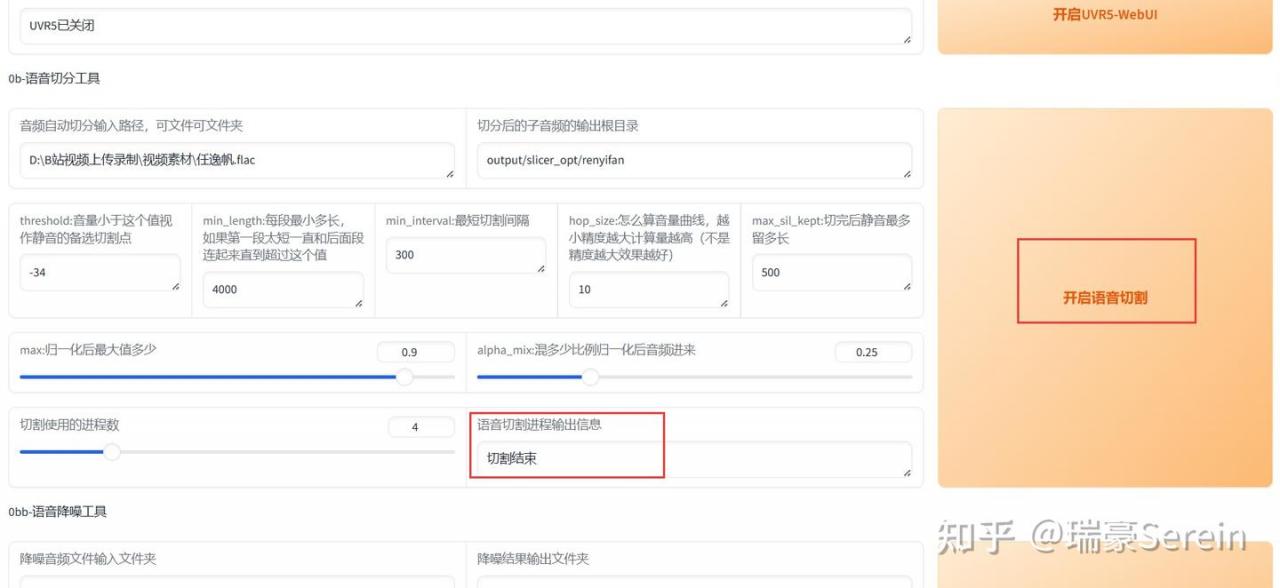Click the 音频自动切分输入路径 label
This screenshot has height=588, width=1280.
(132, 125)
